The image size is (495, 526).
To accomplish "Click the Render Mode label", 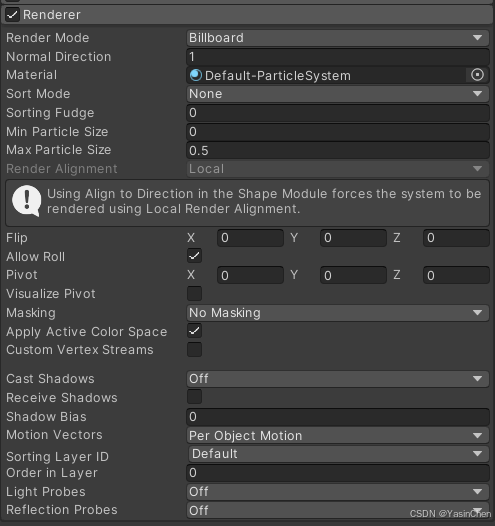I will point(48,38).
